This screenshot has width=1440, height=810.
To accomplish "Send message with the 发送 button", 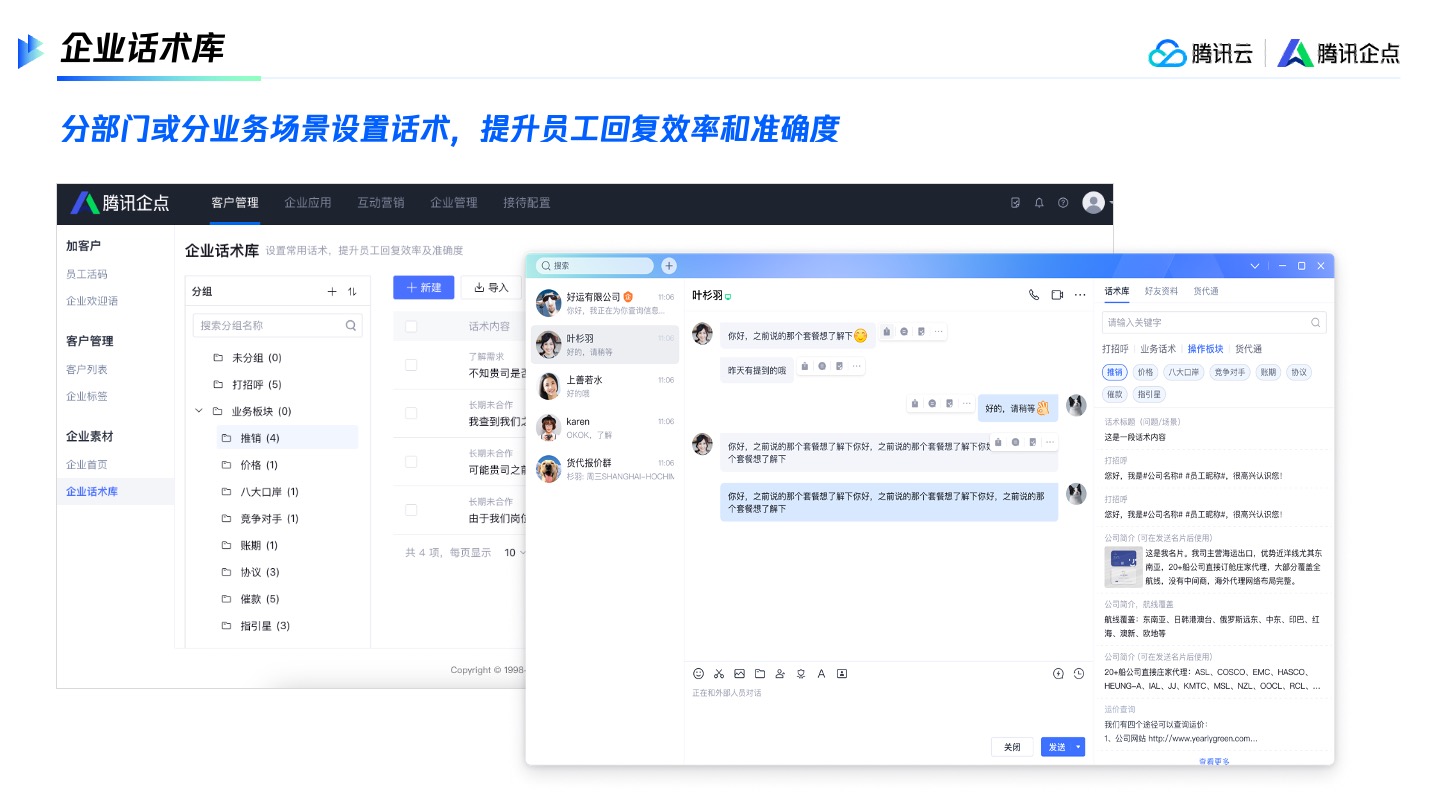I will click(1056, 747).
